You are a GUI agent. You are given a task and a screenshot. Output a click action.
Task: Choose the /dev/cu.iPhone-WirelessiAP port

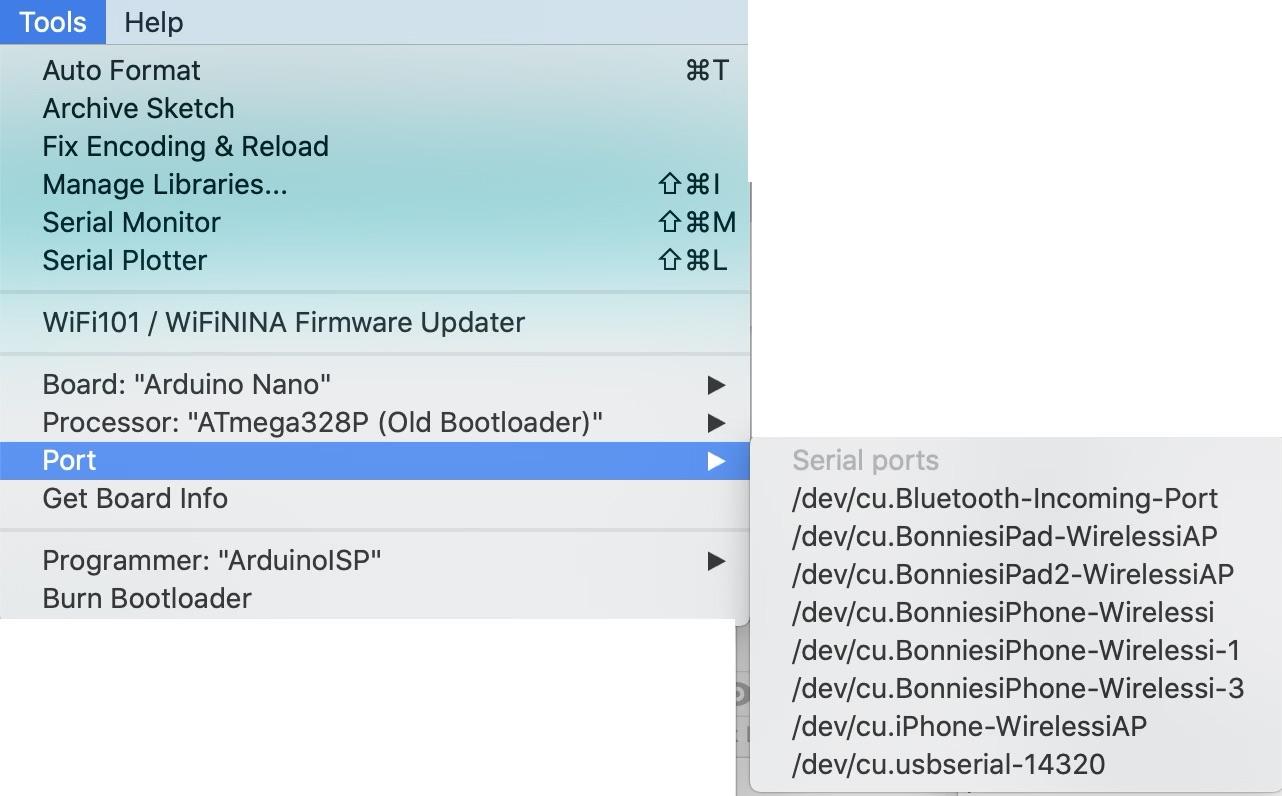968,726
